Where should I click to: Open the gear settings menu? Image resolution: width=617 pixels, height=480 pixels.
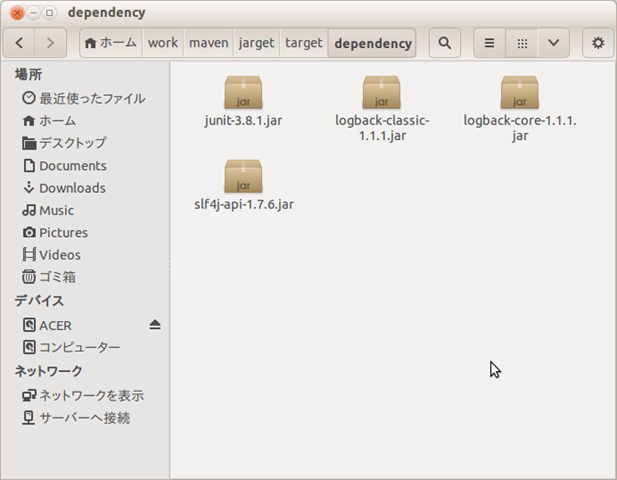598,43
